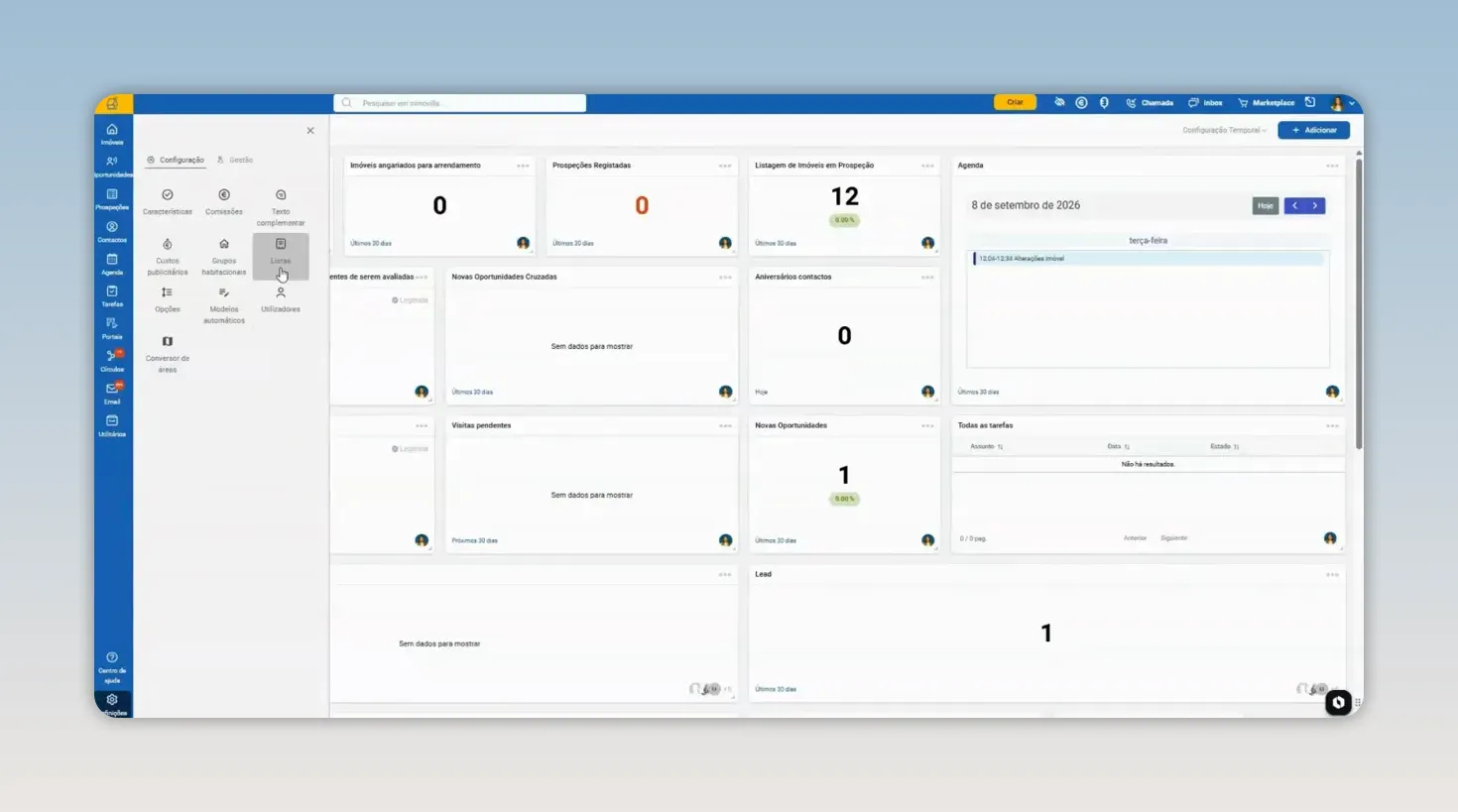
Task: Go to Prospeções in the sidebar
Action: coord(112,198)
